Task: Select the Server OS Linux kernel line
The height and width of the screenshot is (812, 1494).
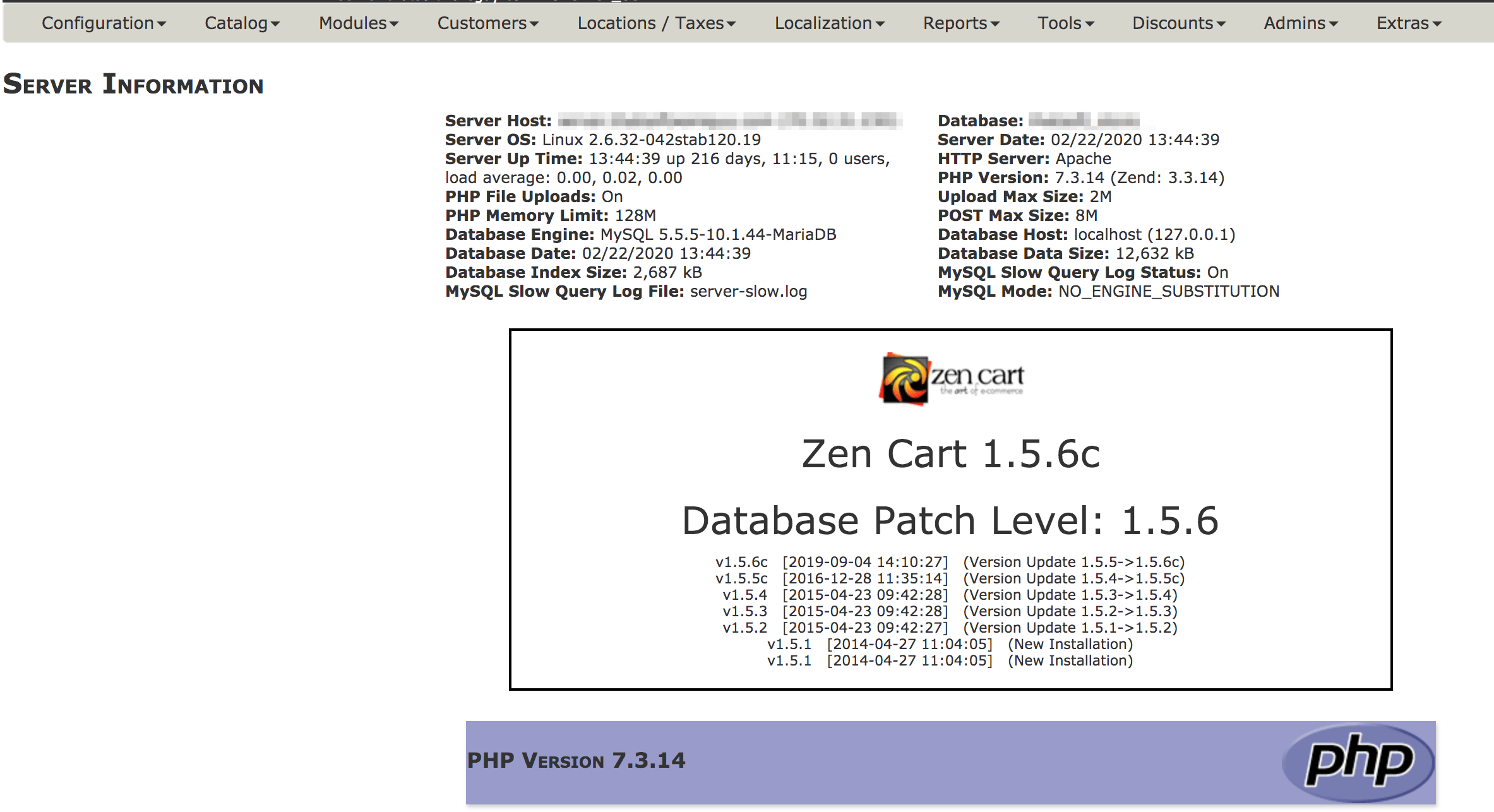Action: (603, 140)
